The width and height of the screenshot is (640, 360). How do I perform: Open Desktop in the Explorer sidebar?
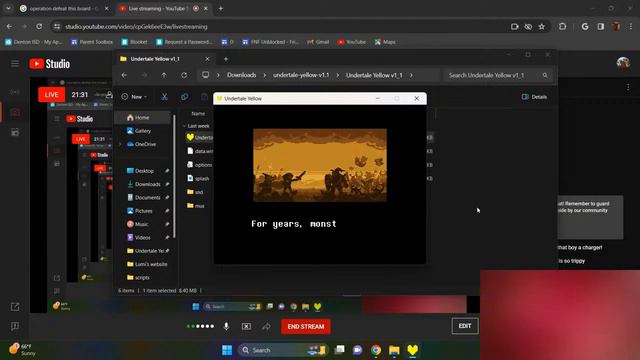[x=144, y=171]
